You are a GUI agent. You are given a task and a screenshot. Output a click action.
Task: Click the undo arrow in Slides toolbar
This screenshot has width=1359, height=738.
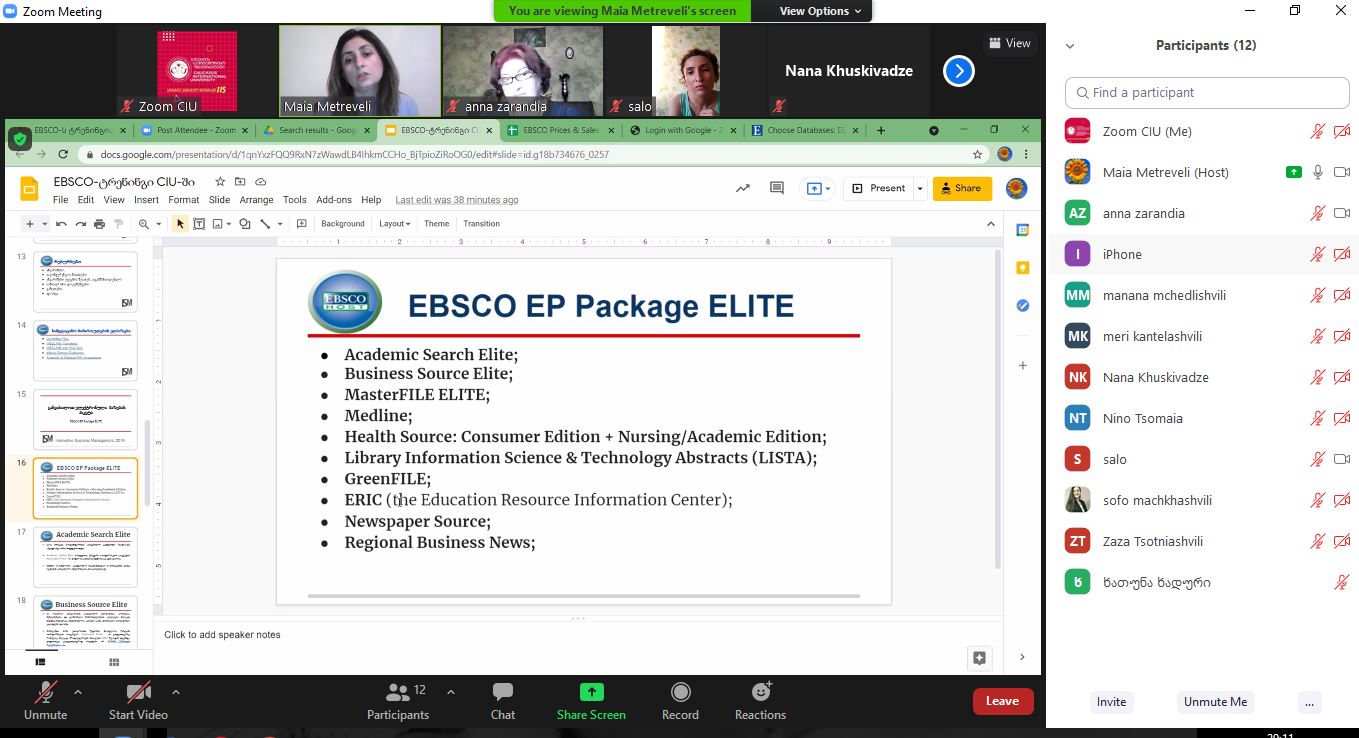coord(62,224)
